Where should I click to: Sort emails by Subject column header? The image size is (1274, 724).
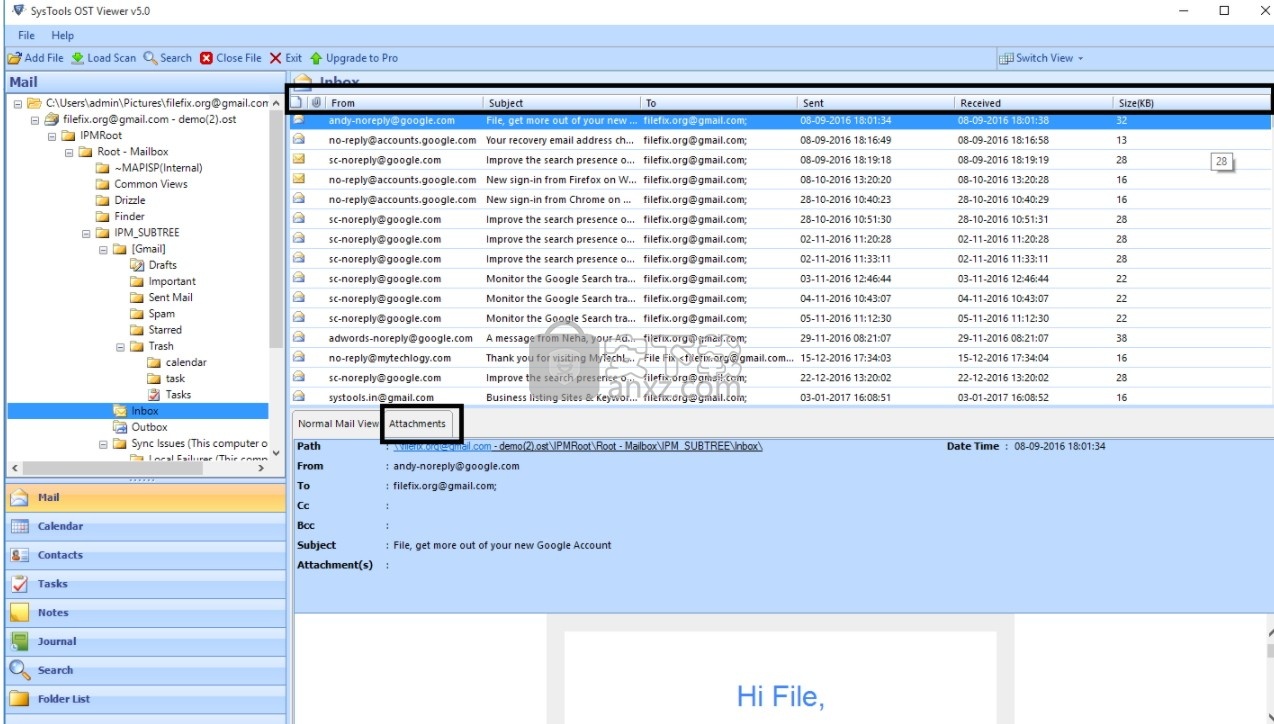click(562, 102)
